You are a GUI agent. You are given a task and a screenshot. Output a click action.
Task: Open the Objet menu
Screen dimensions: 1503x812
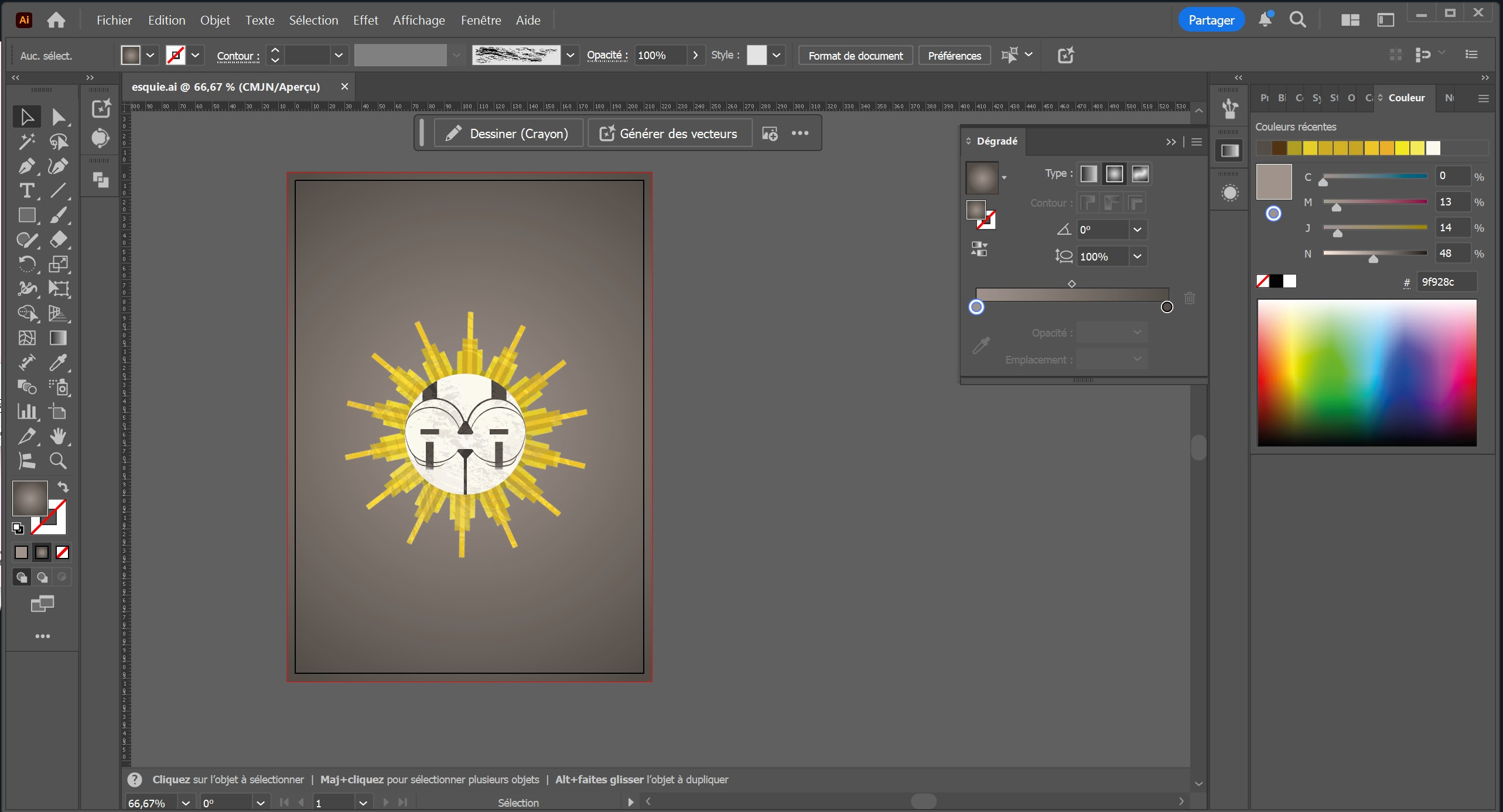click(x=214, y=20)
